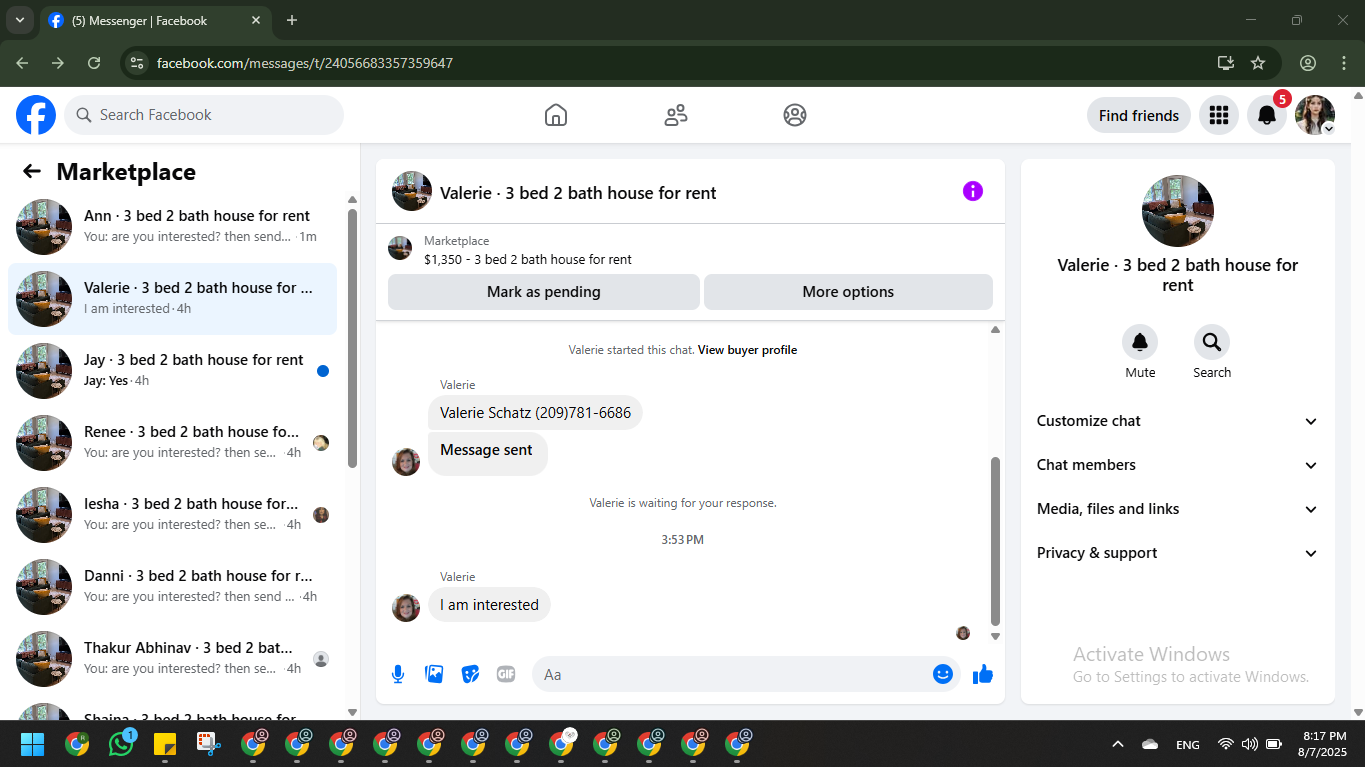Open the Wi-Fi network tray icon
The height and width of the screenshot is (767, 1365).
click(1225, 744)
